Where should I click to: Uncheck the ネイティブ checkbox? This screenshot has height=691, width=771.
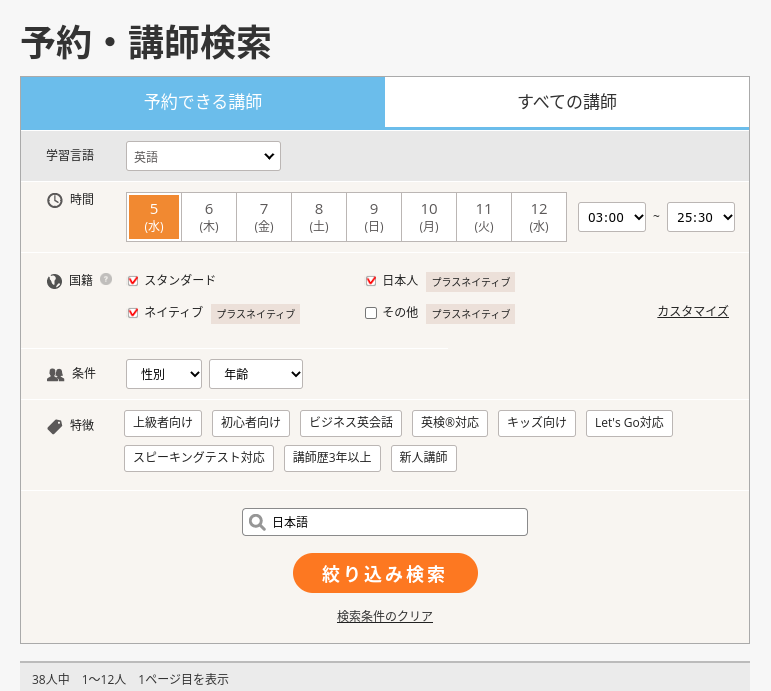point(133,313)
